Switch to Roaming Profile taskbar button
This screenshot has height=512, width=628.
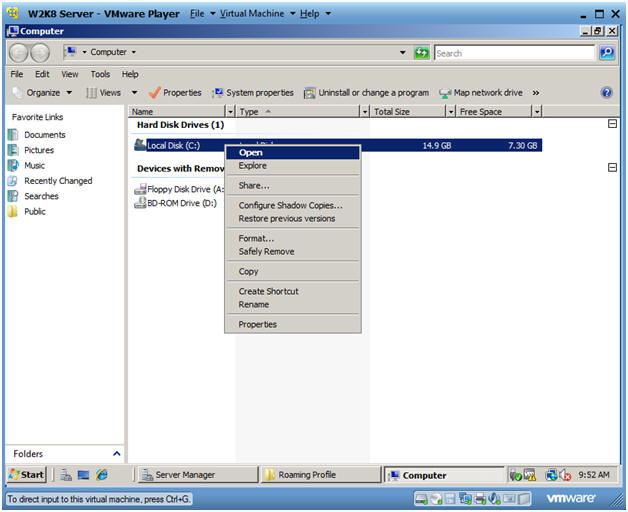click(320, 475)
